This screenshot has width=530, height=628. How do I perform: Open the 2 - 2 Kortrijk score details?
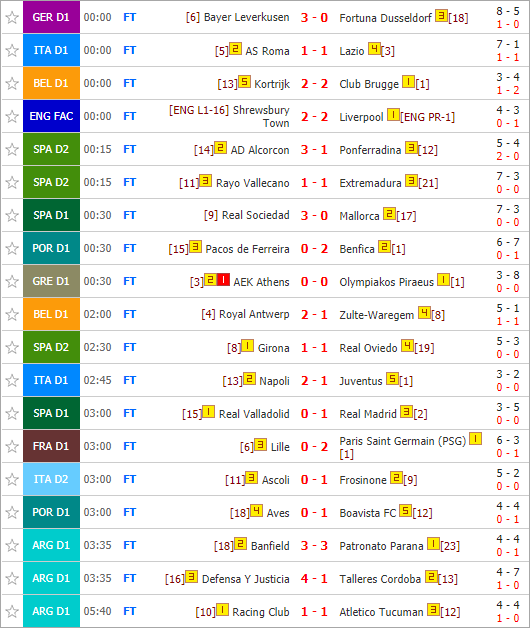tap(314, 83)
